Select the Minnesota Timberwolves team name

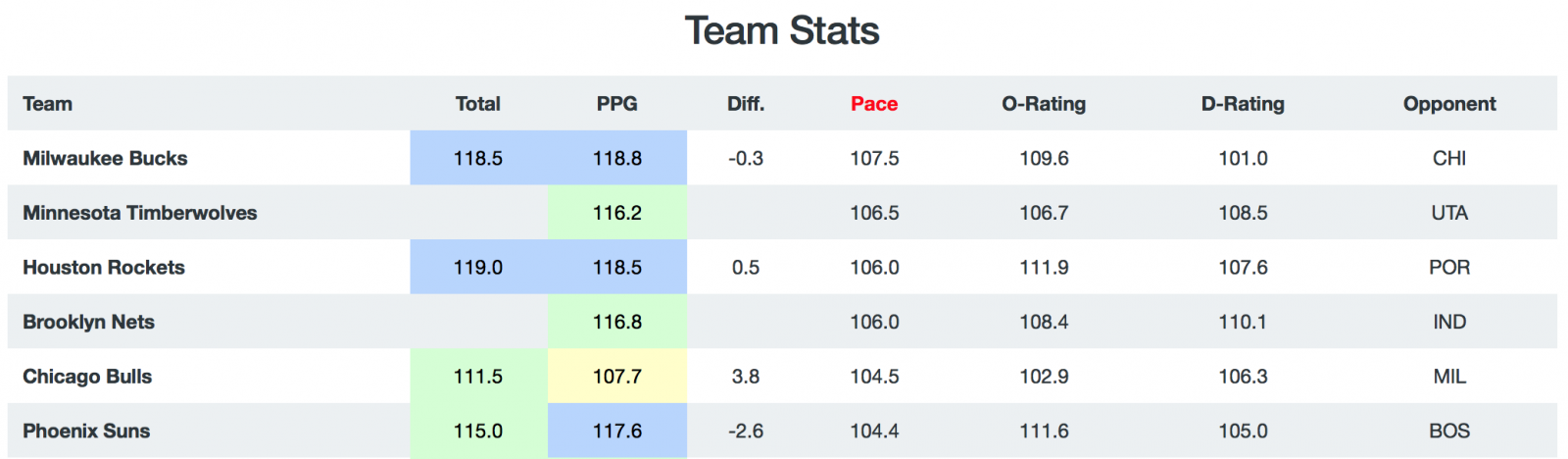(x=140, y=213)
